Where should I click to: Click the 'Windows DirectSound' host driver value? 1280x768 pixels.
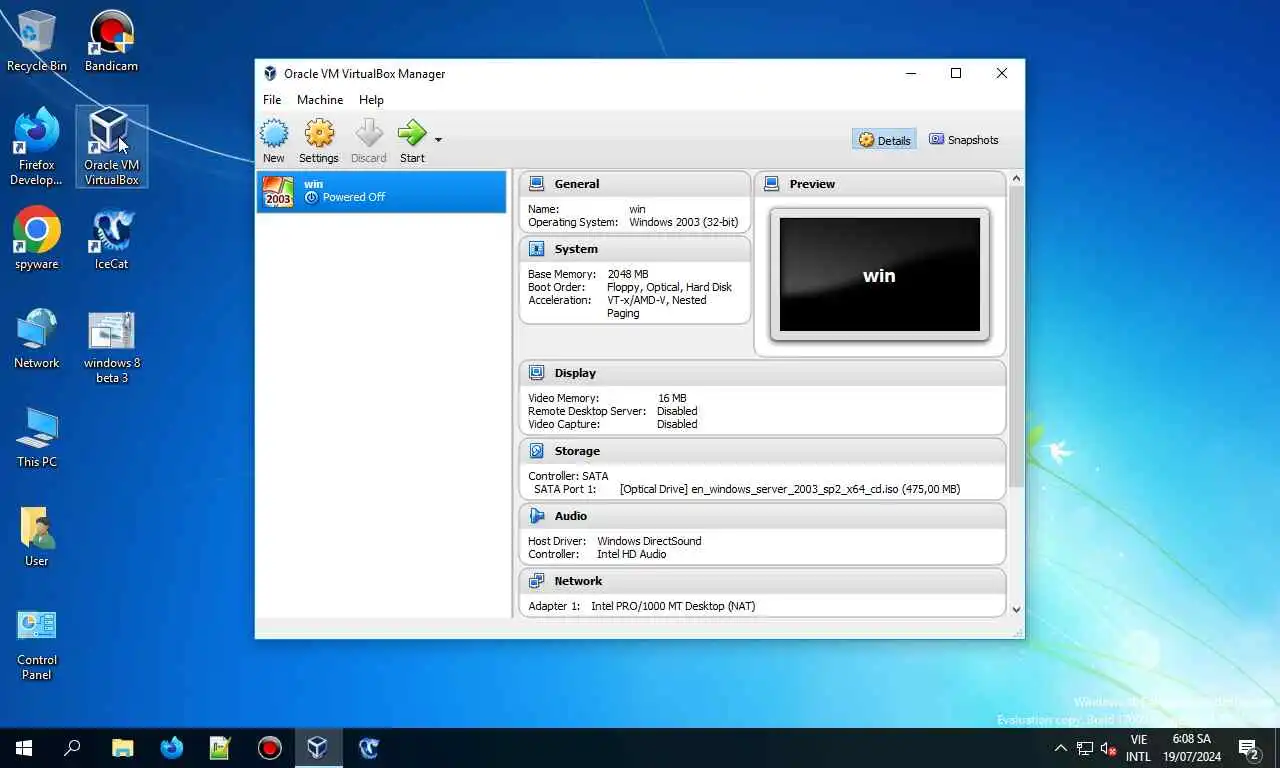pos(650,541)
